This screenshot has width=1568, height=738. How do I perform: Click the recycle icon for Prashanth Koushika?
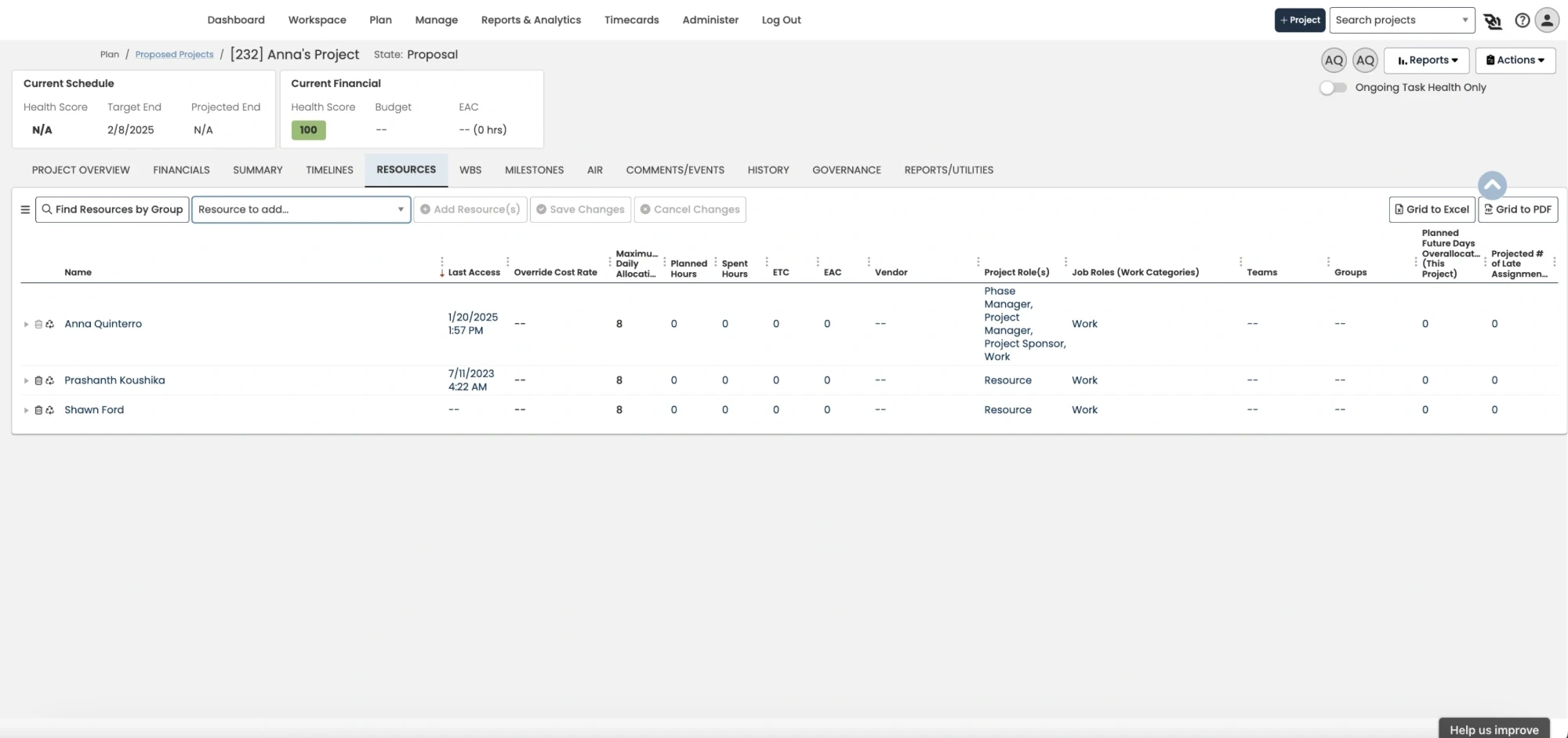(50, 380)
